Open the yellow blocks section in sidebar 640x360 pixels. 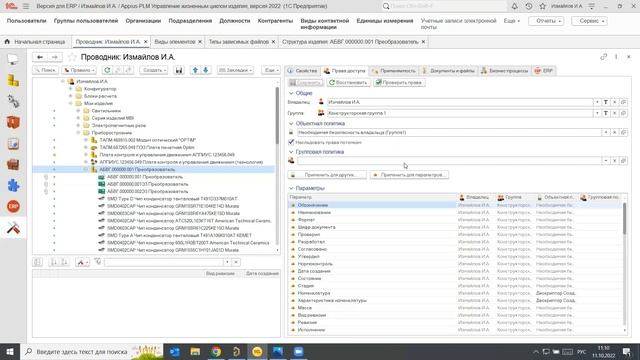[x=13, y=81]
